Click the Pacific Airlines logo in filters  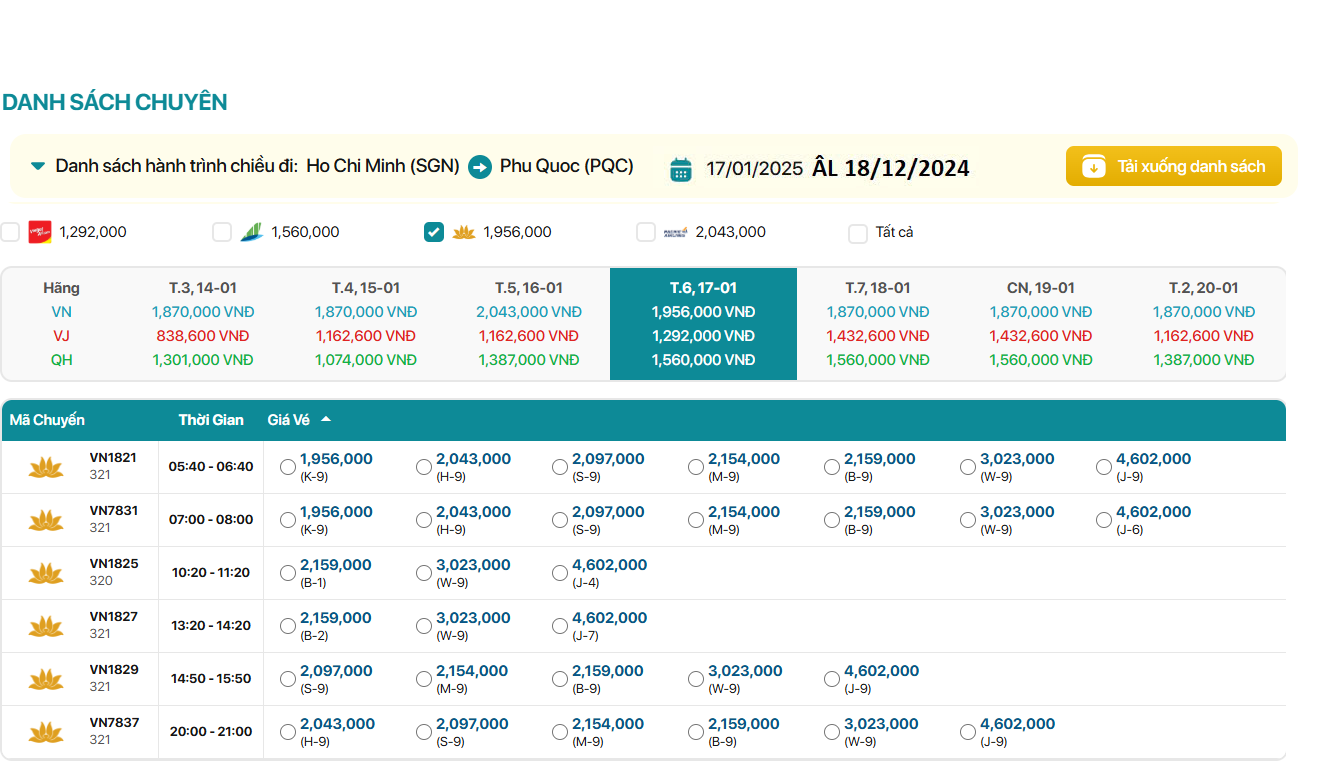coord(675,232)
